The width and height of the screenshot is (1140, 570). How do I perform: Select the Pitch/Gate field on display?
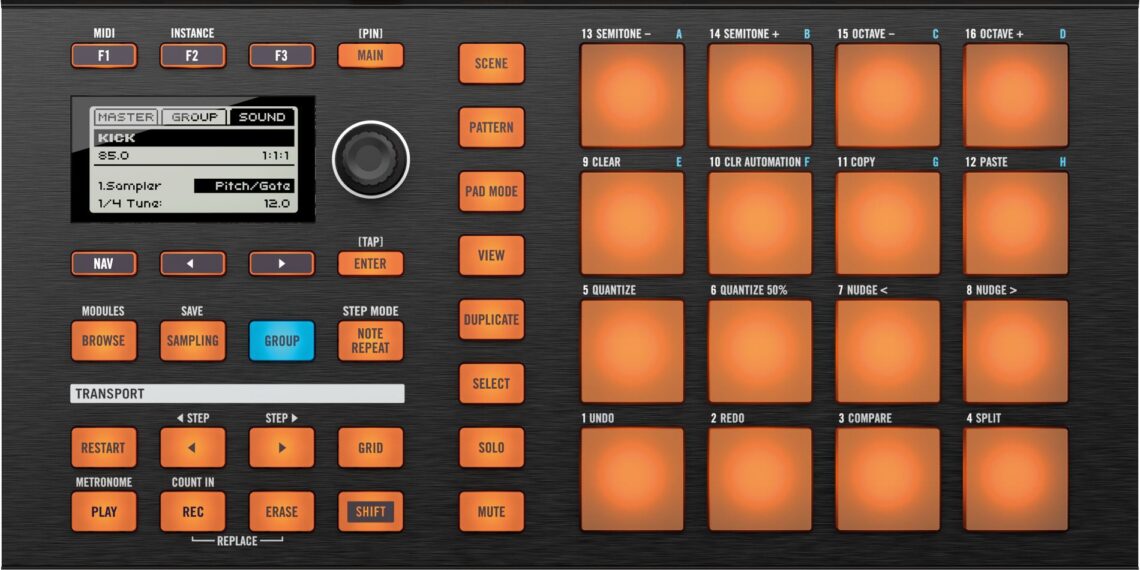244,186
